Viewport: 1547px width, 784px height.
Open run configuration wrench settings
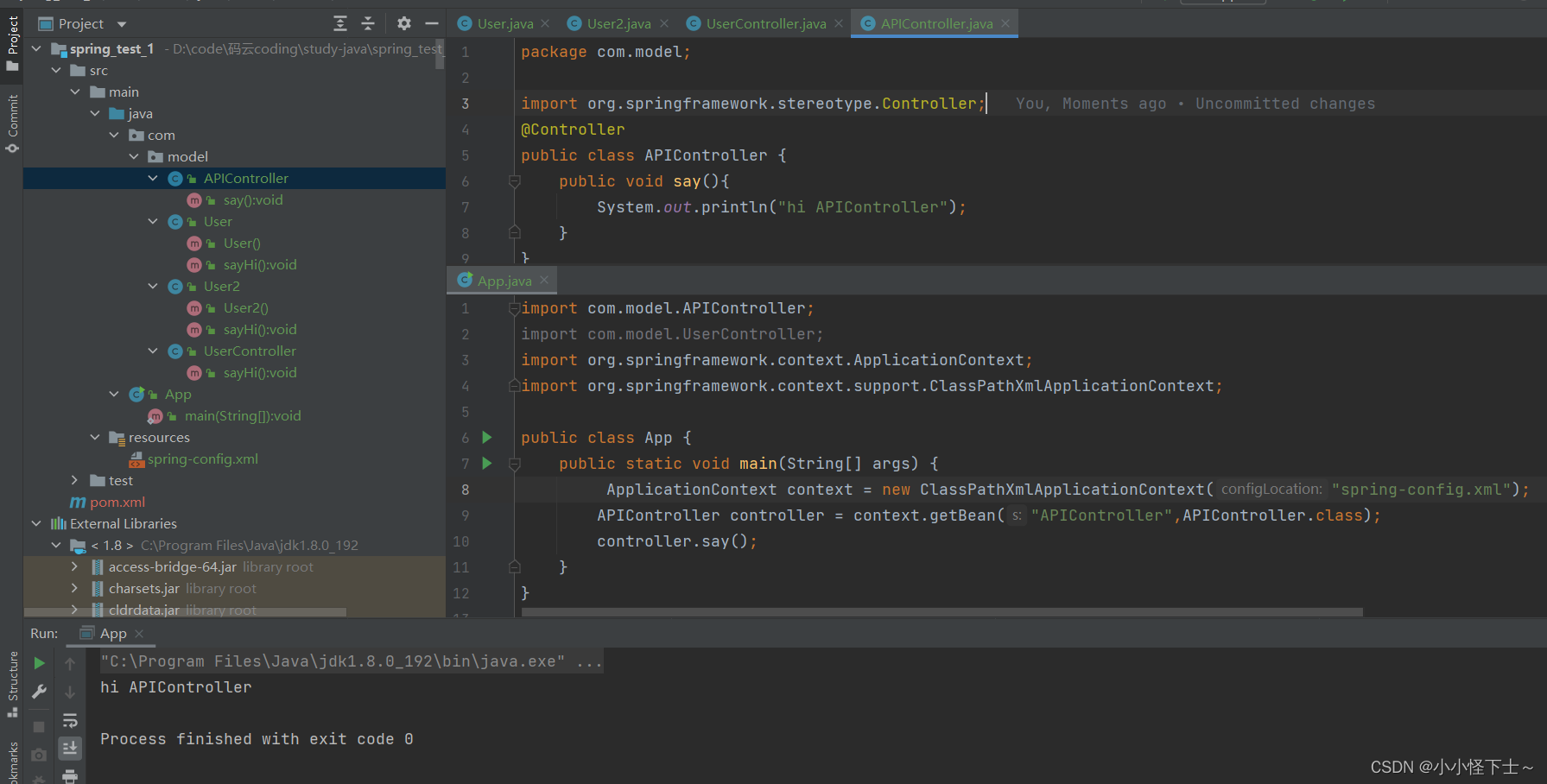[39, 692]
